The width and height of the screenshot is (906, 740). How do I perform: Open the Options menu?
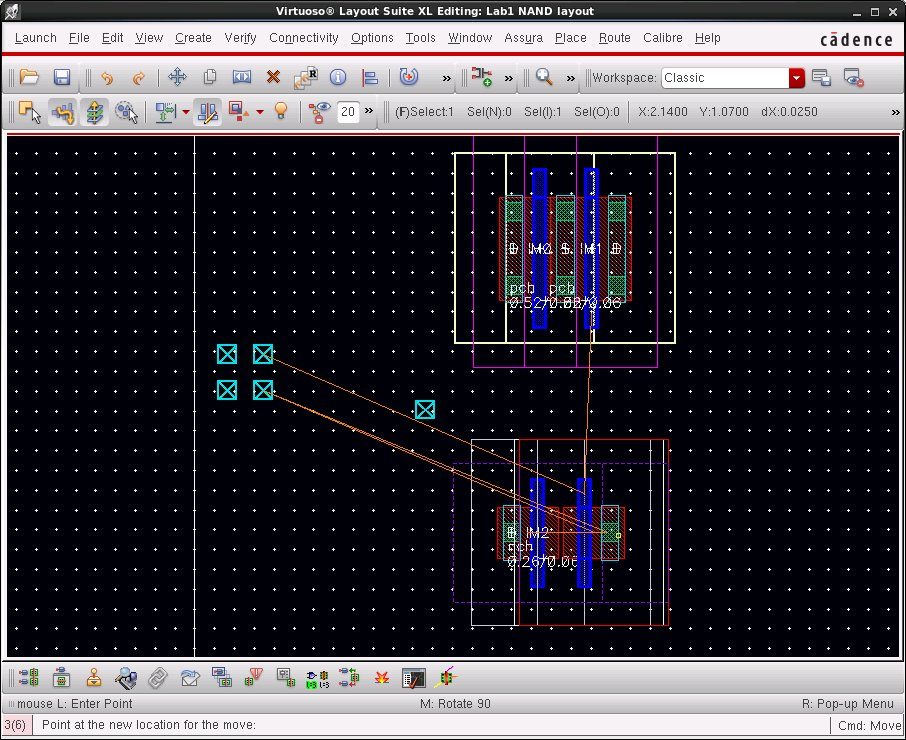click(372, 38)
